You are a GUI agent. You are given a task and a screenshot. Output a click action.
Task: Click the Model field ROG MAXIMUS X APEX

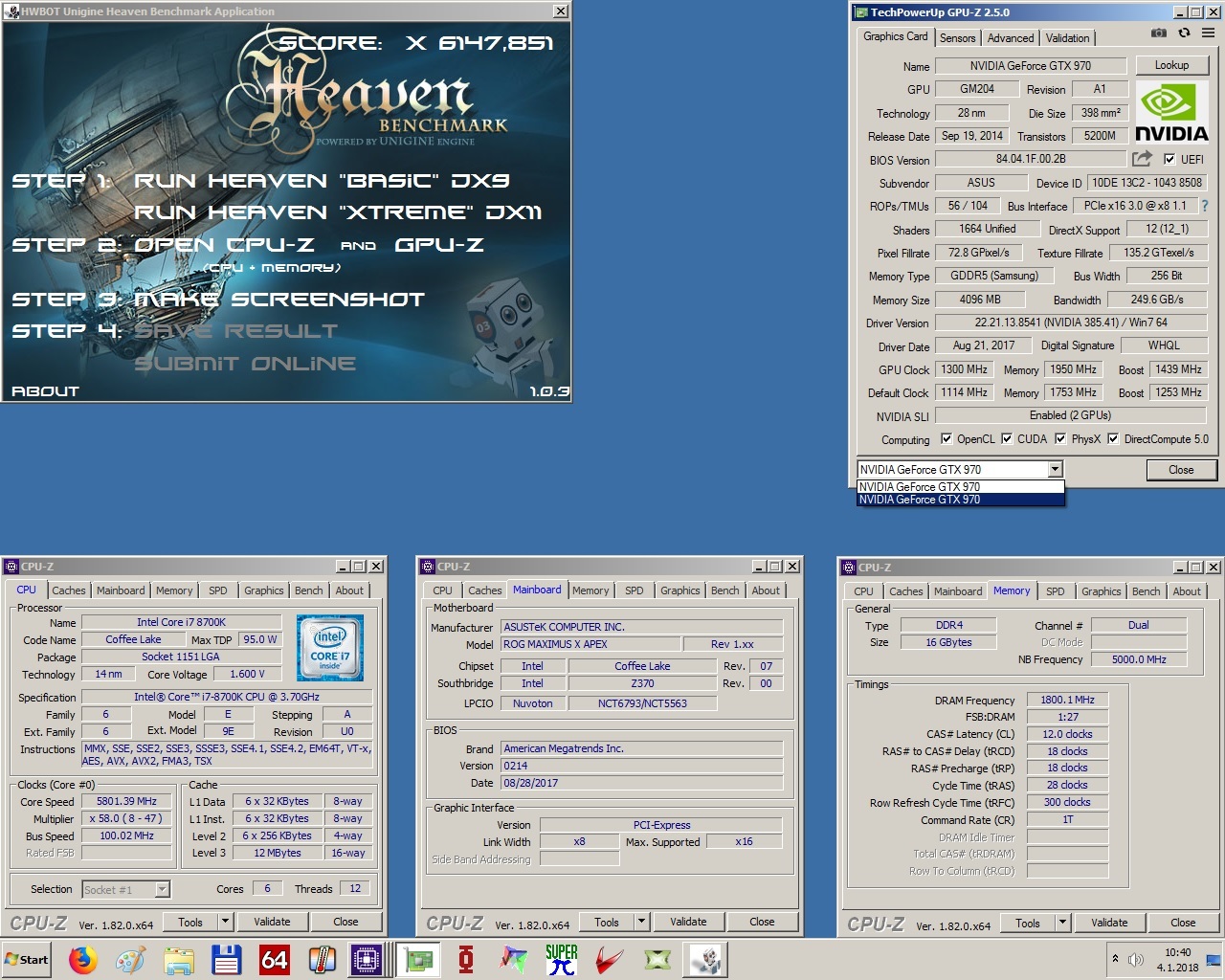590,644
